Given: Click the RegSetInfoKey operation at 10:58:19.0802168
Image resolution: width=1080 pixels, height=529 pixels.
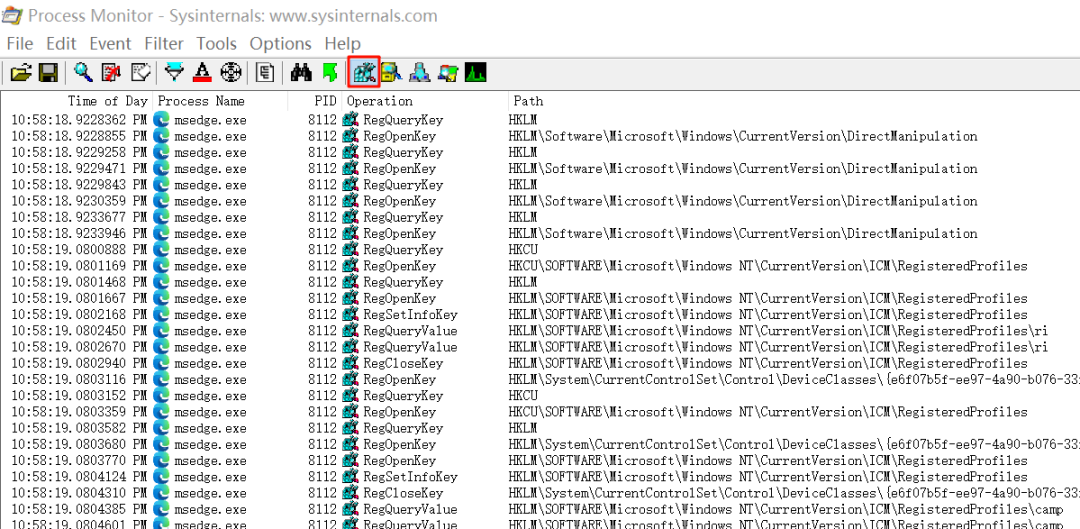Looking at the screenshot, I should click(x=411, y=315).
